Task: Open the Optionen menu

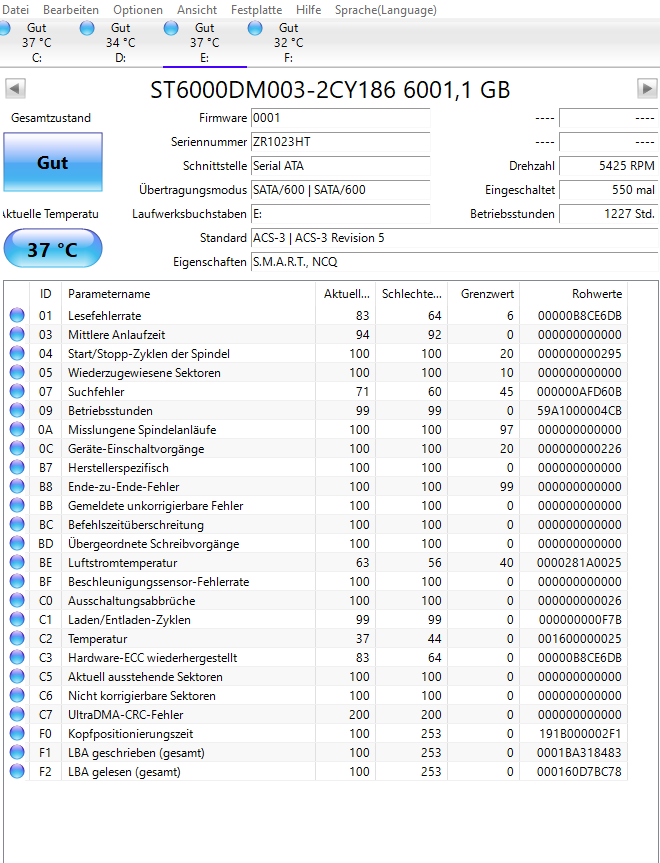Action: tap(138, 9)
